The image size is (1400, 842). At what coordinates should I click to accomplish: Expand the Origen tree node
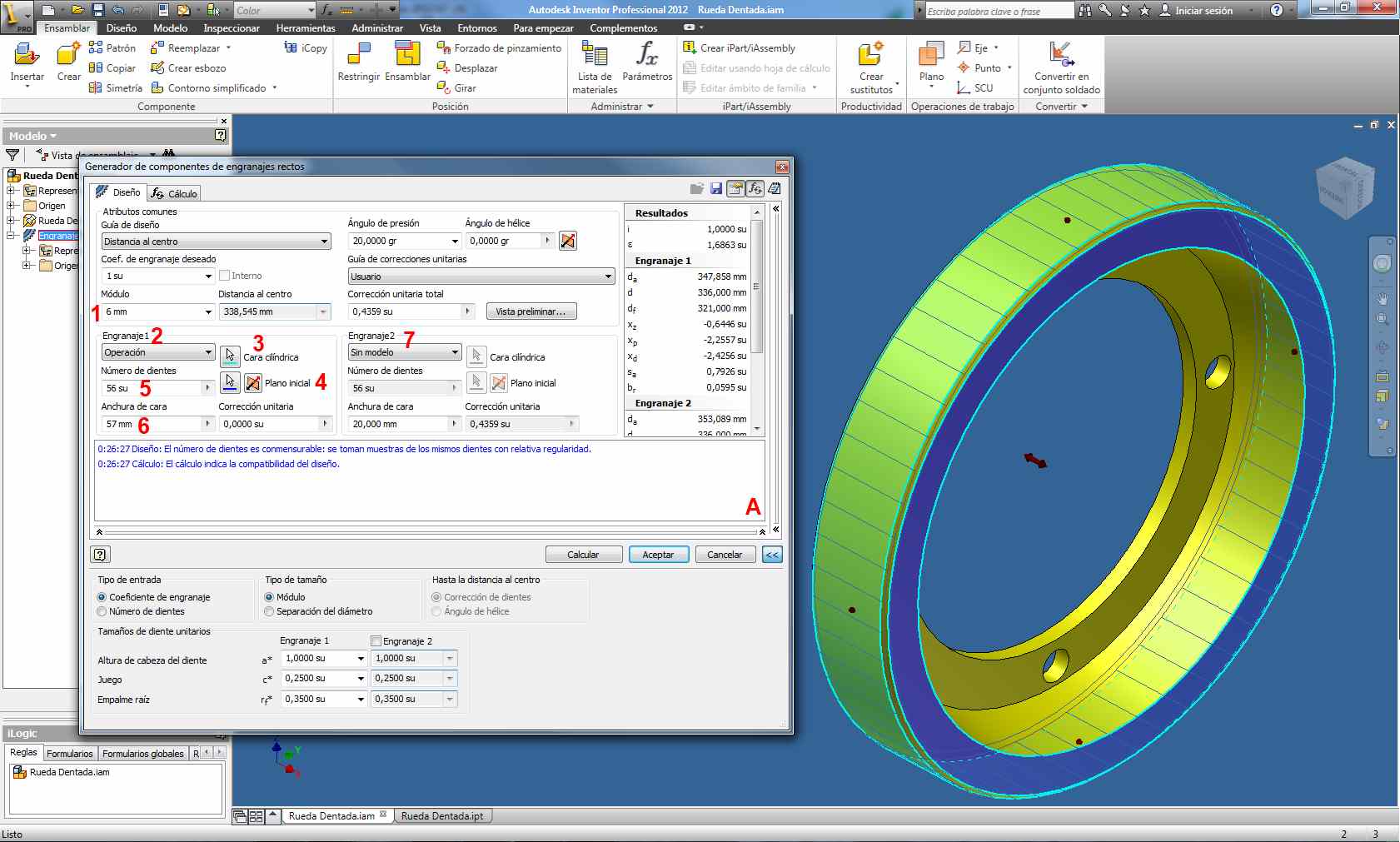click(x=11, y=206)
